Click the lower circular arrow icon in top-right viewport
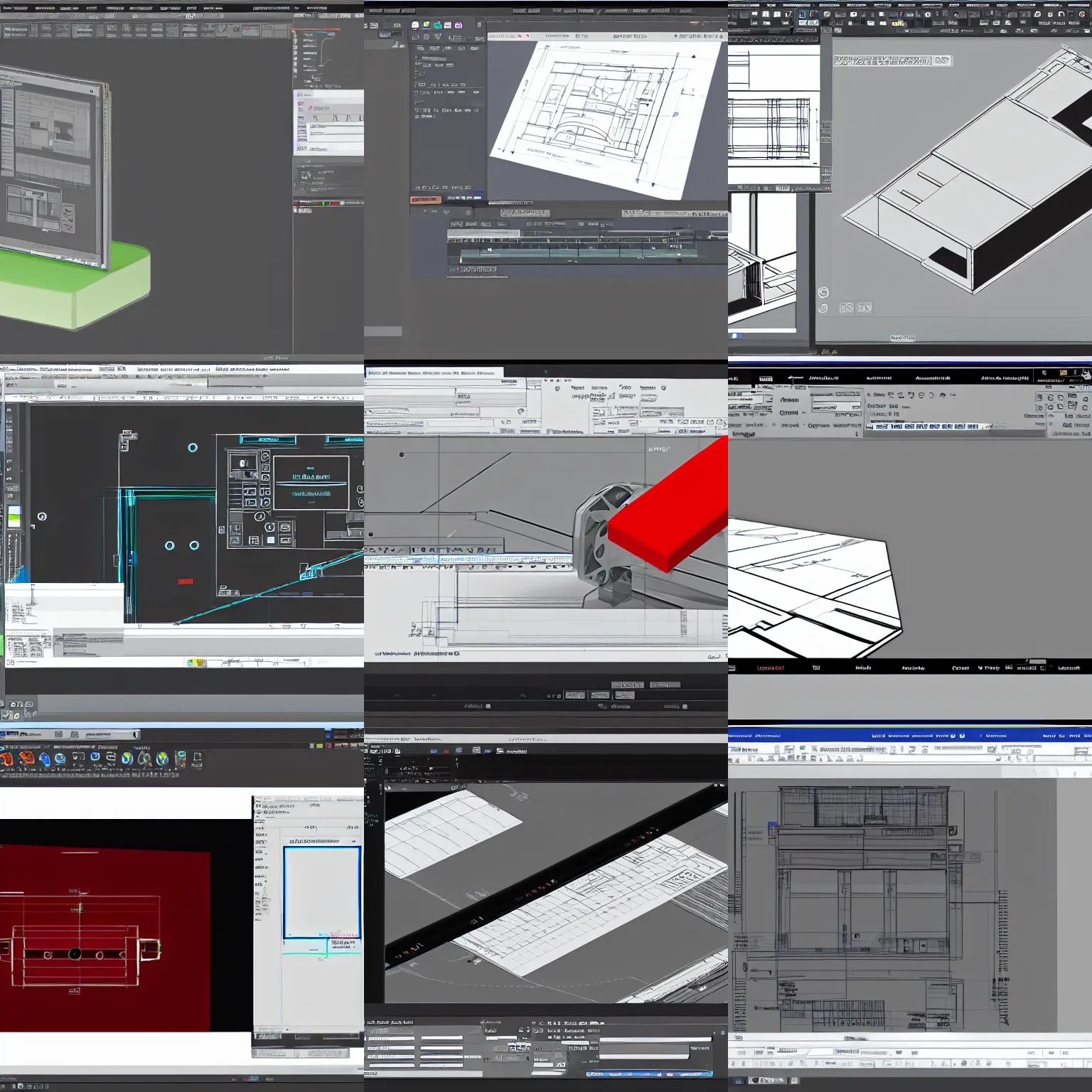Screen dimensions: 1092x1092 point(823,308)
